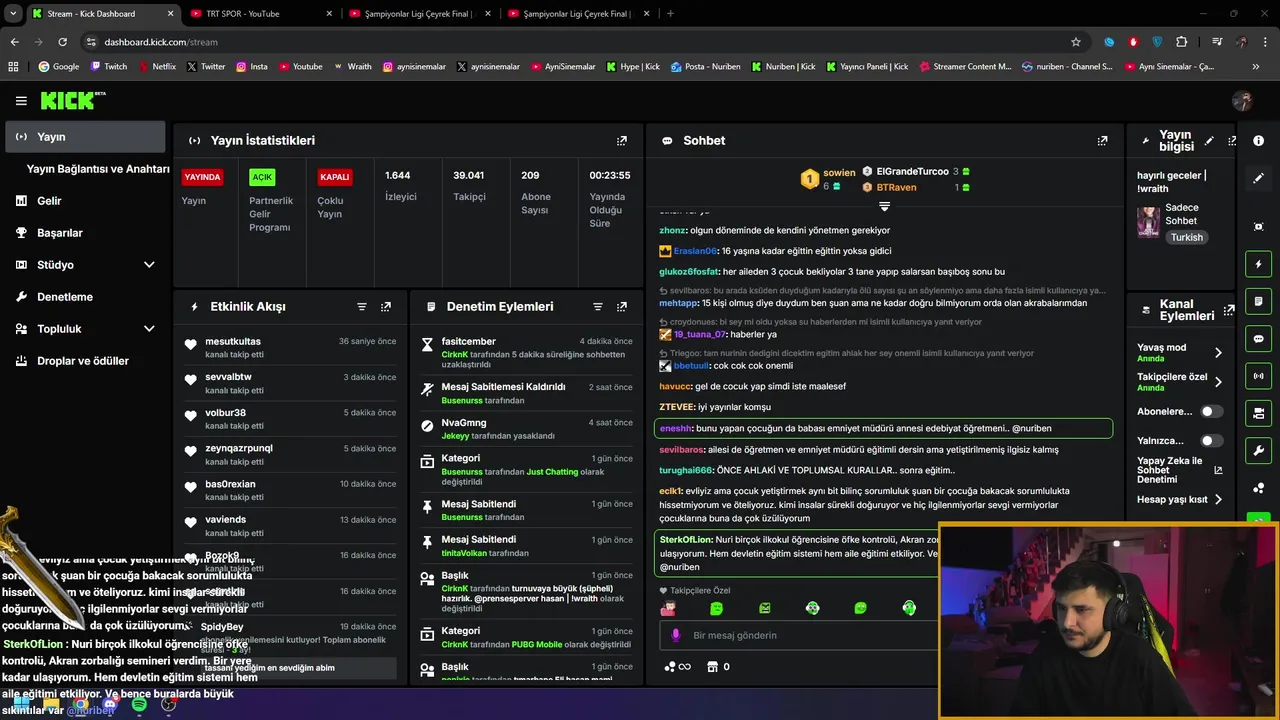This screenshot has height=720, width=1280.
Task: Click the Turkish language tag
Action: coord(1187,238)
